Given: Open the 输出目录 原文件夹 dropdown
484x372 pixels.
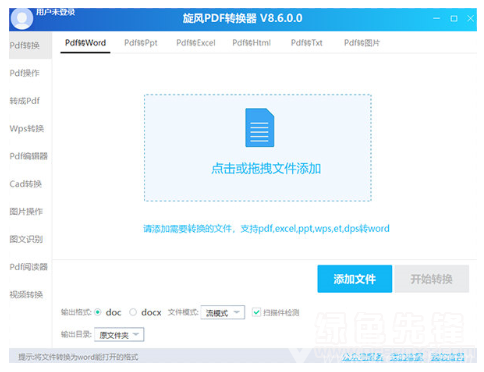Looking at the screenshot, I should (x=119, y=335).
